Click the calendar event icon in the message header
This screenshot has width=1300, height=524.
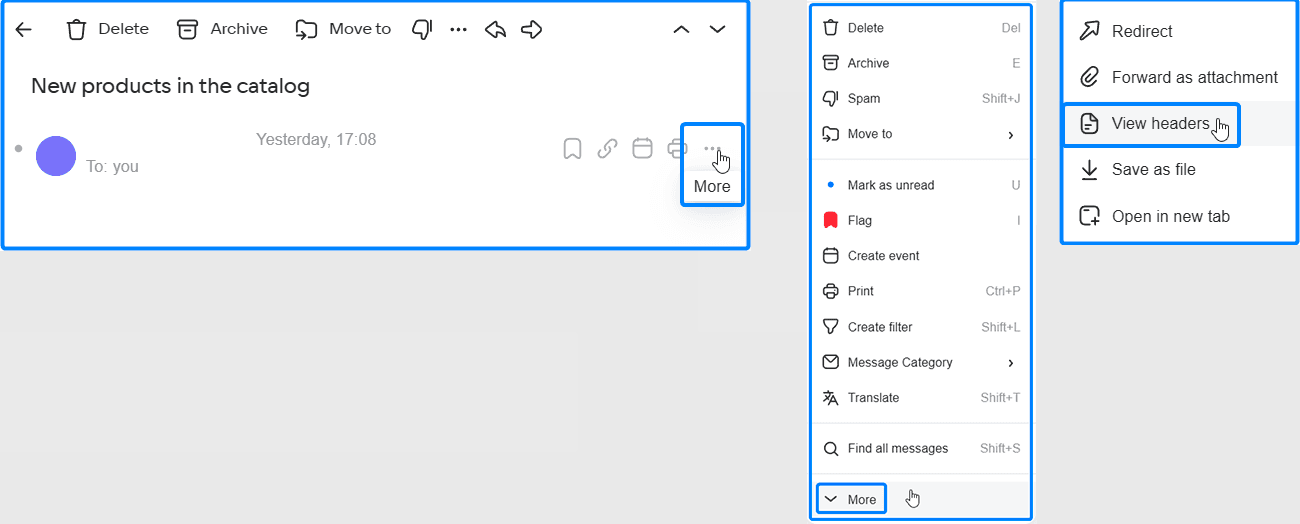[x=643, y=149]
